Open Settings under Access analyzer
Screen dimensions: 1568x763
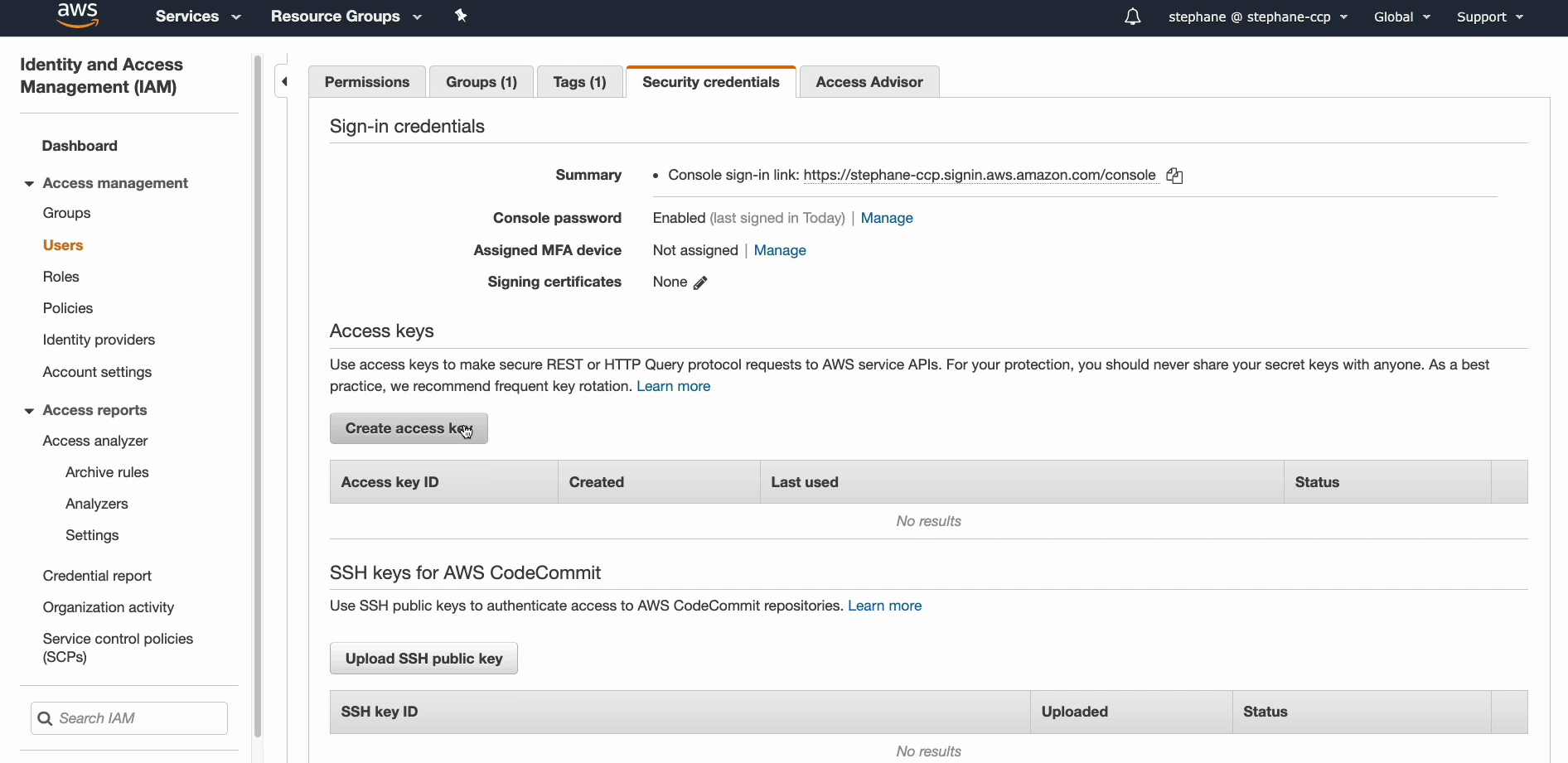click(x=92, y=535)
